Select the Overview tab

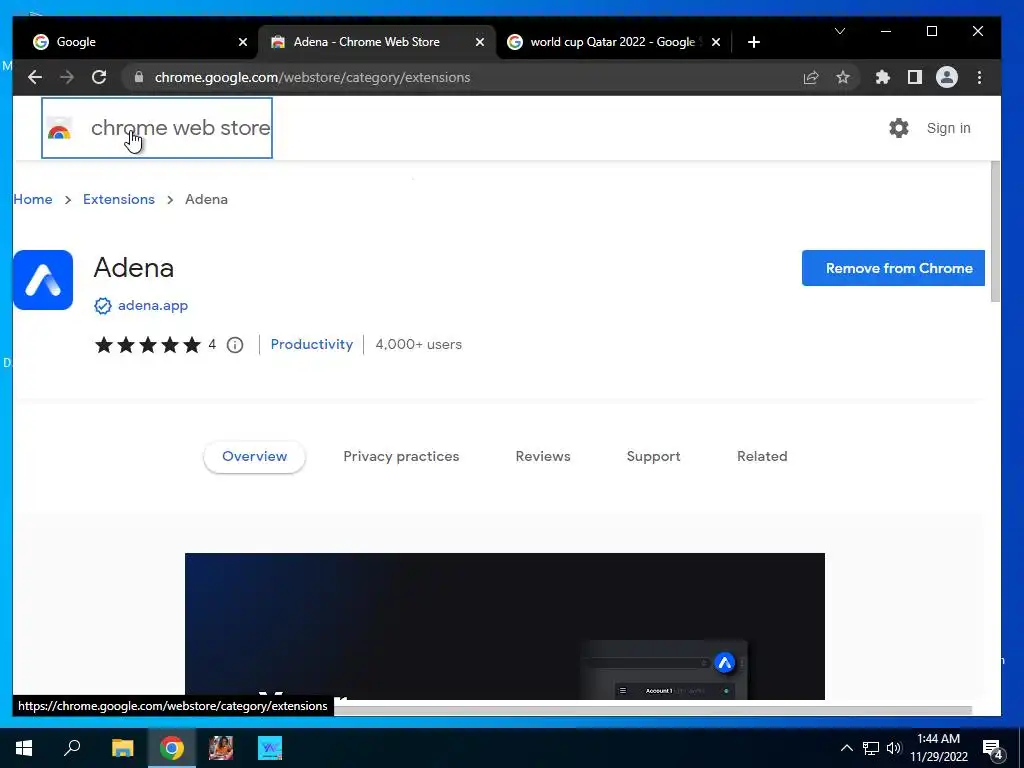(x=254, y=456)
